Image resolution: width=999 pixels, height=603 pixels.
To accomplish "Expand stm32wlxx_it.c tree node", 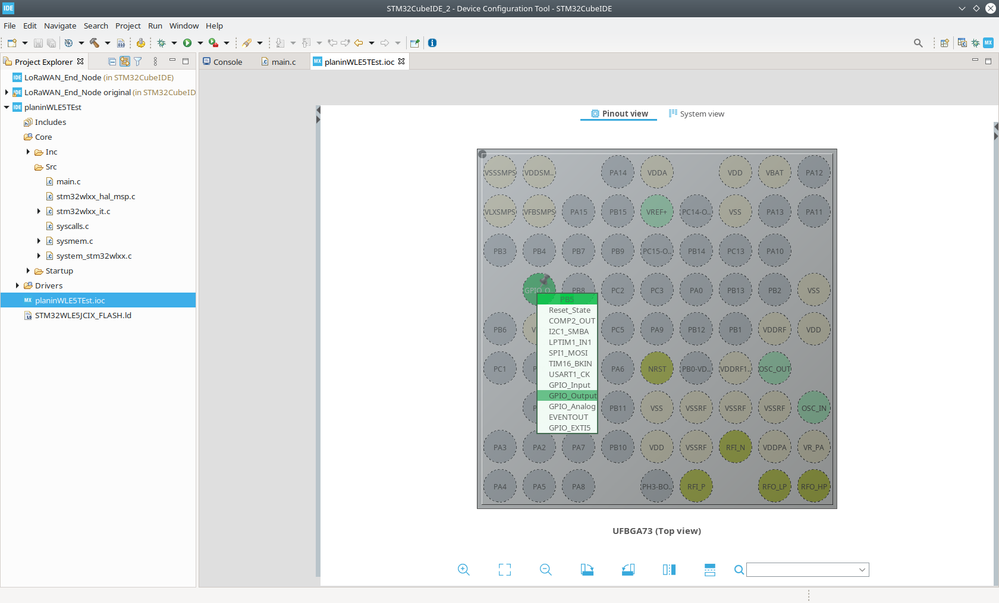I will [39, 211].
